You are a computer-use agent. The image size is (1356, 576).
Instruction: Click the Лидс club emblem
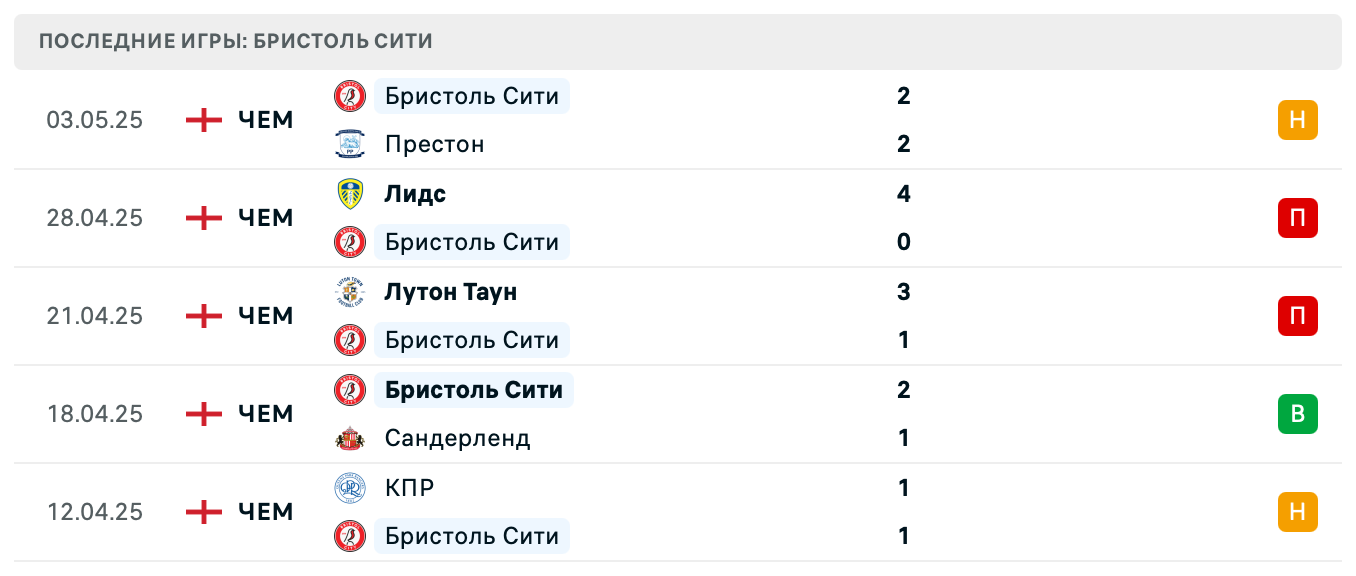click(x=348, y=194)
